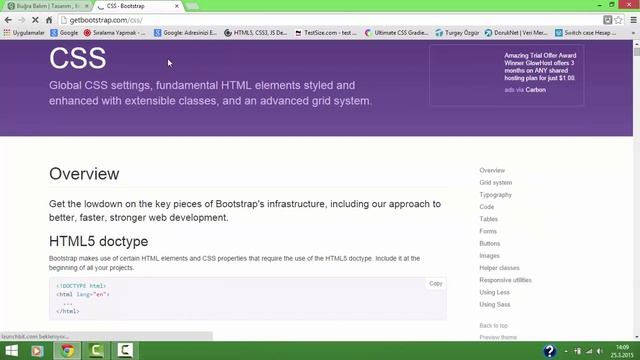Image resolution: width=640 pixels, height=360 pixels.
Task: Click the Back to top link
Action: pyautogui.click(x=493, y=326)
